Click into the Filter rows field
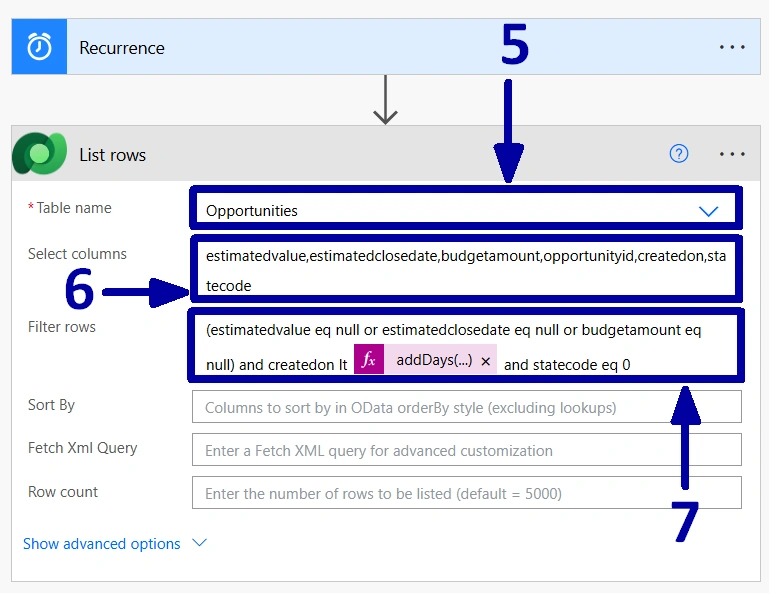 465,346
